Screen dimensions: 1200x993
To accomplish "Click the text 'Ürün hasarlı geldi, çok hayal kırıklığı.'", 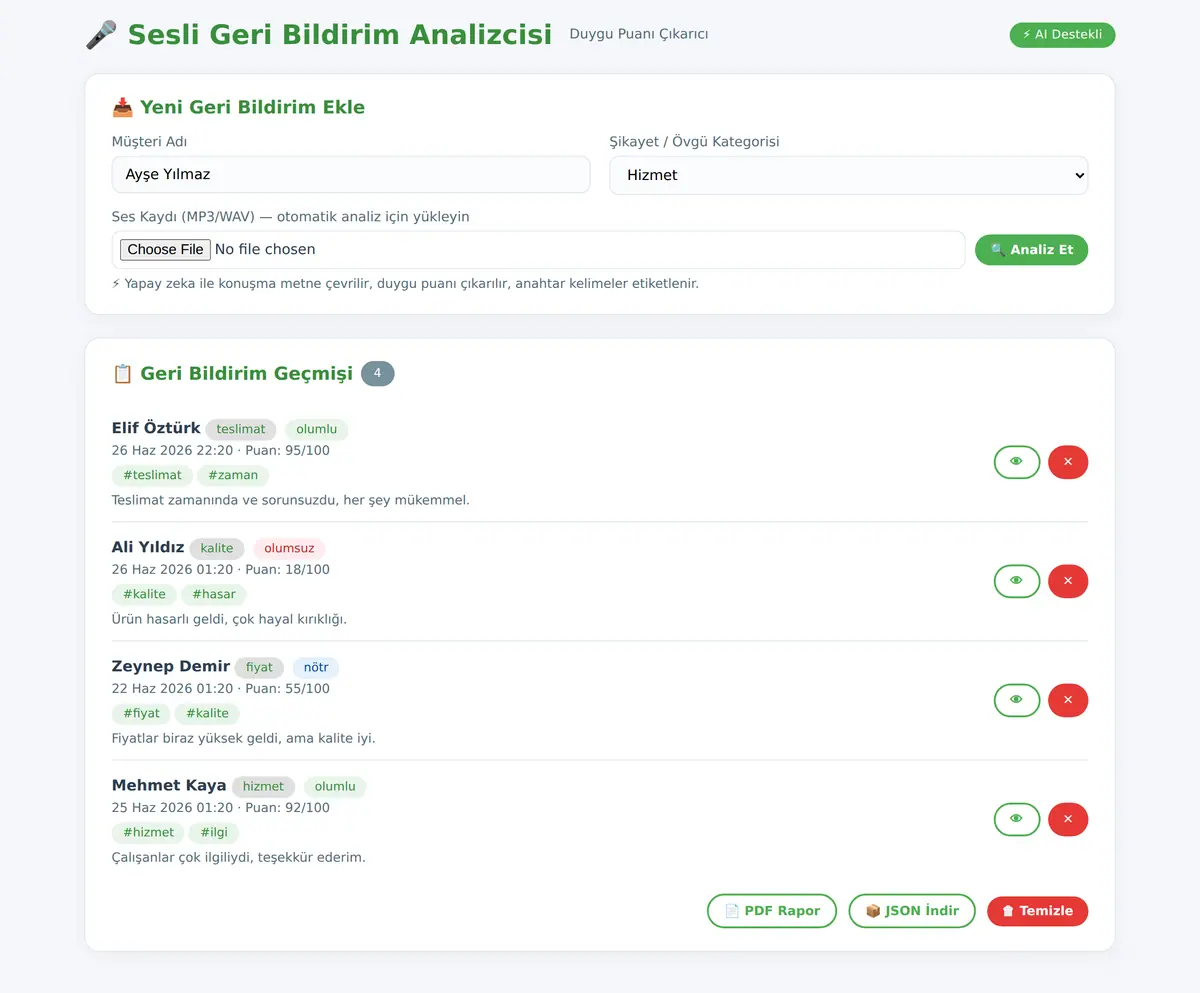I will click(229, 619).
